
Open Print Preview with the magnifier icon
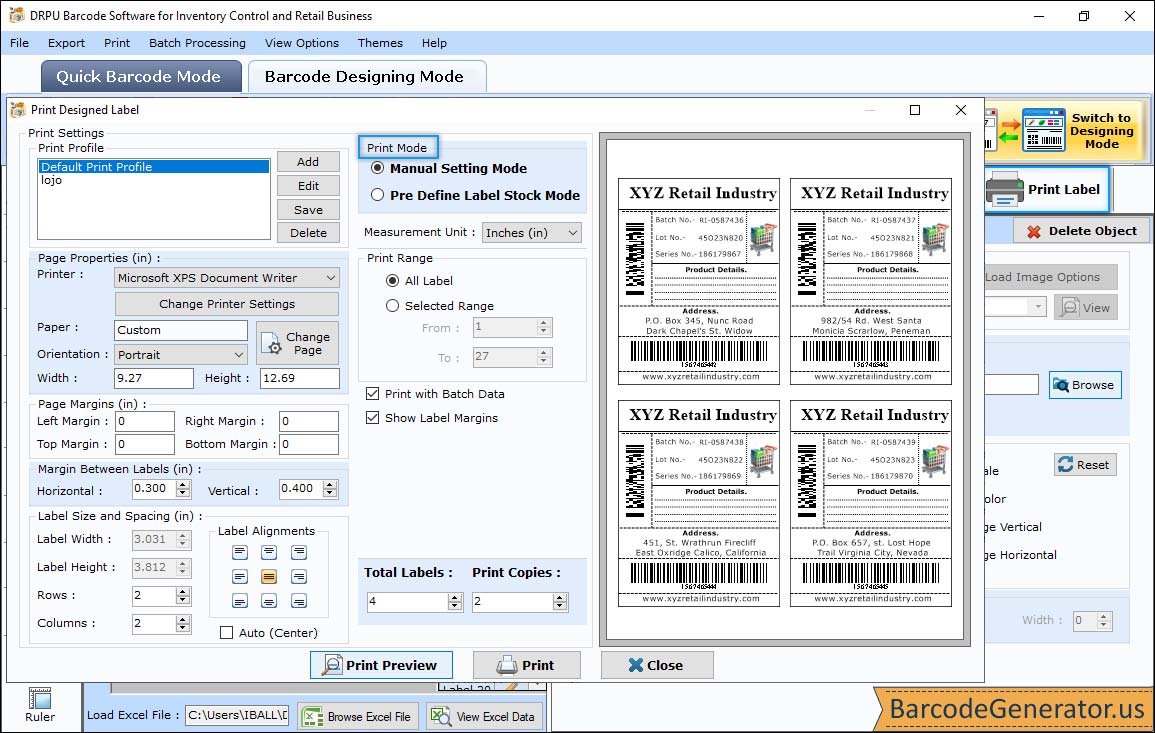tap(332, 665)
